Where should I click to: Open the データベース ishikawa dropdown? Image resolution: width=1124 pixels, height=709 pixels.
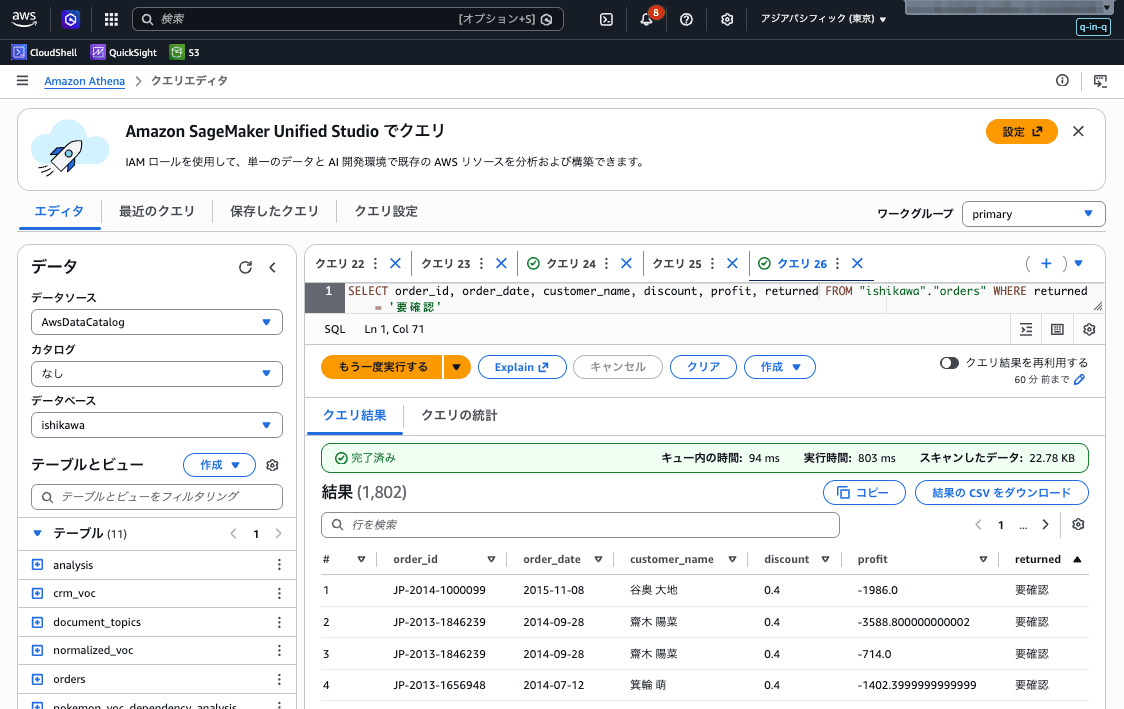click(x=156, y=425)
